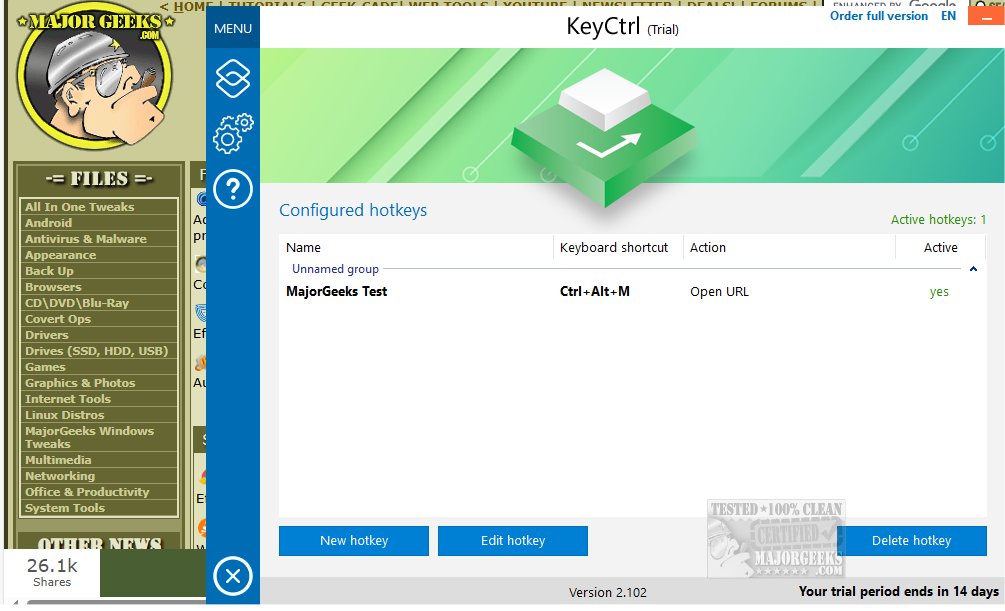The image size is (1005, 611).
Task: Click the Active hotkeys: 1 label
Action: pos(938,220)
